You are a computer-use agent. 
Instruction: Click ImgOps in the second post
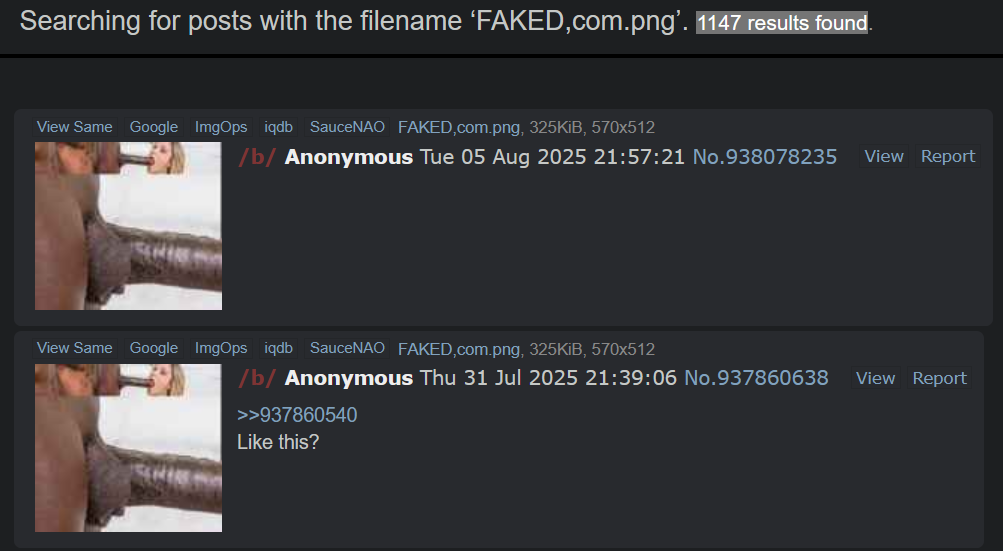(x=221, y=347)
